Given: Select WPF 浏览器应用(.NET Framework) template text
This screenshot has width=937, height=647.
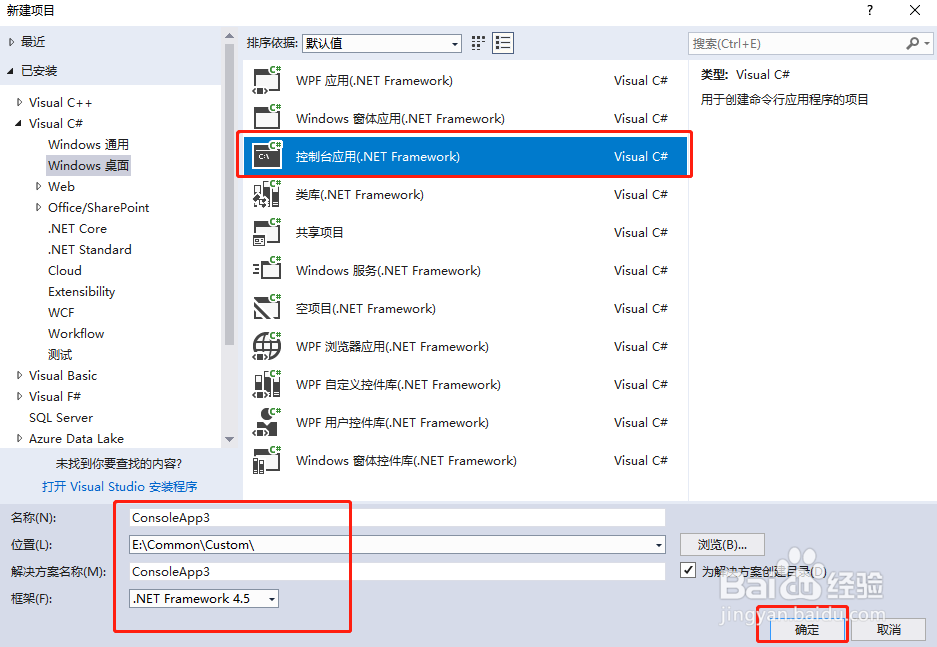Looking at the screenshot, I should coord(392,347).
